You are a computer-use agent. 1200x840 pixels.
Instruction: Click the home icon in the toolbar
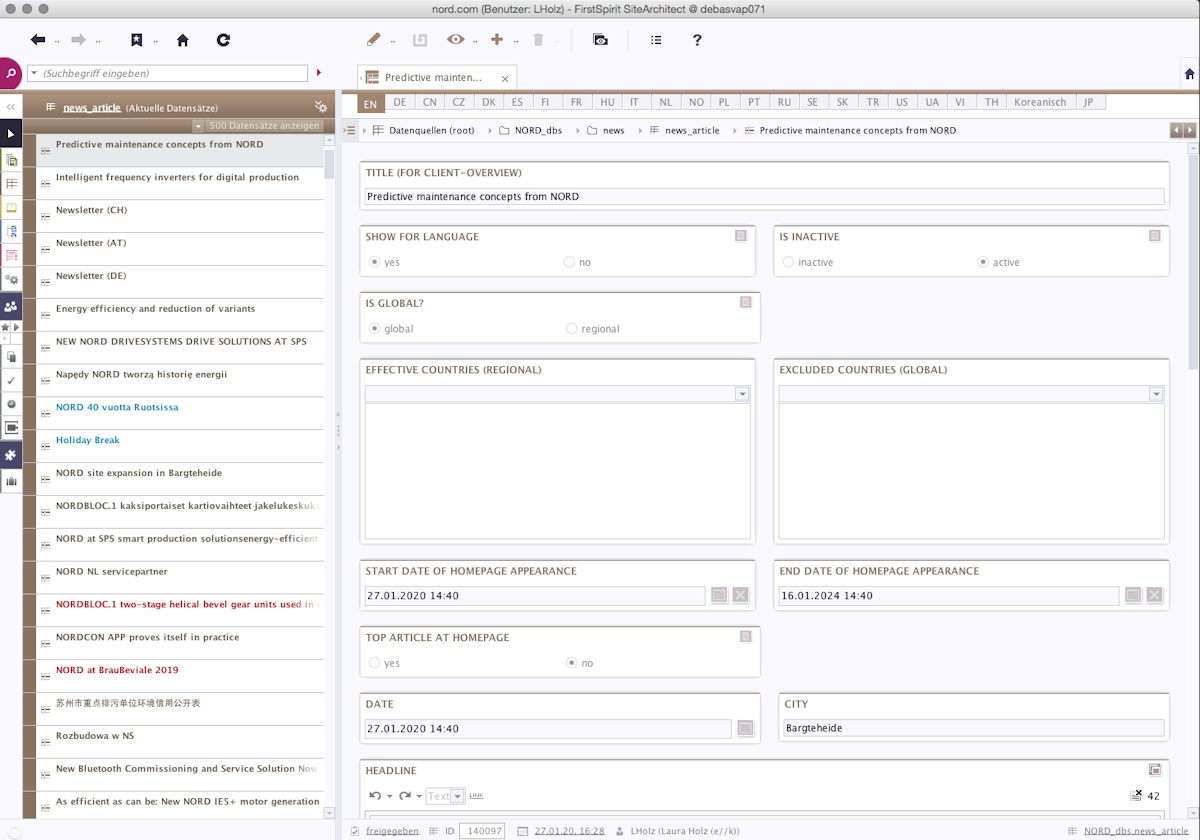click(182, 40)
